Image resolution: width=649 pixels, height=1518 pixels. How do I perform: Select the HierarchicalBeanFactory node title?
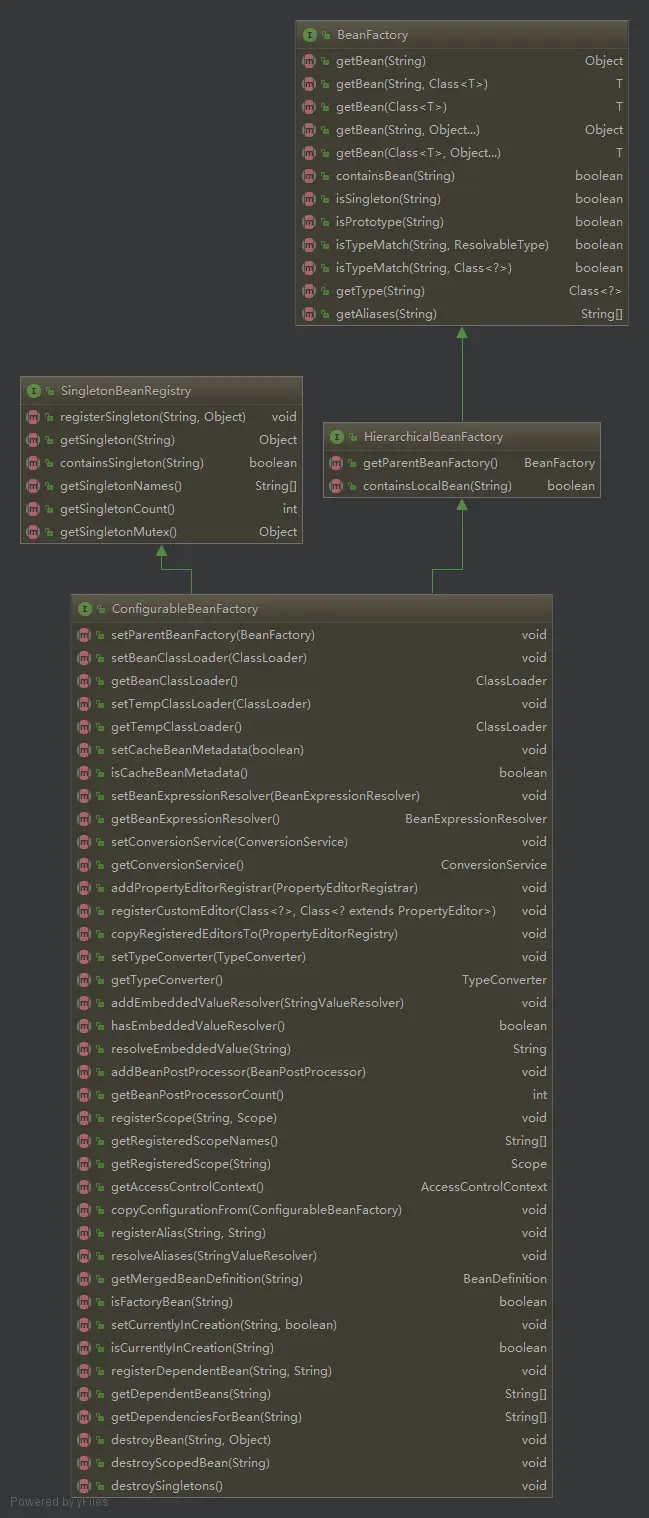click(x=433, y=437)
